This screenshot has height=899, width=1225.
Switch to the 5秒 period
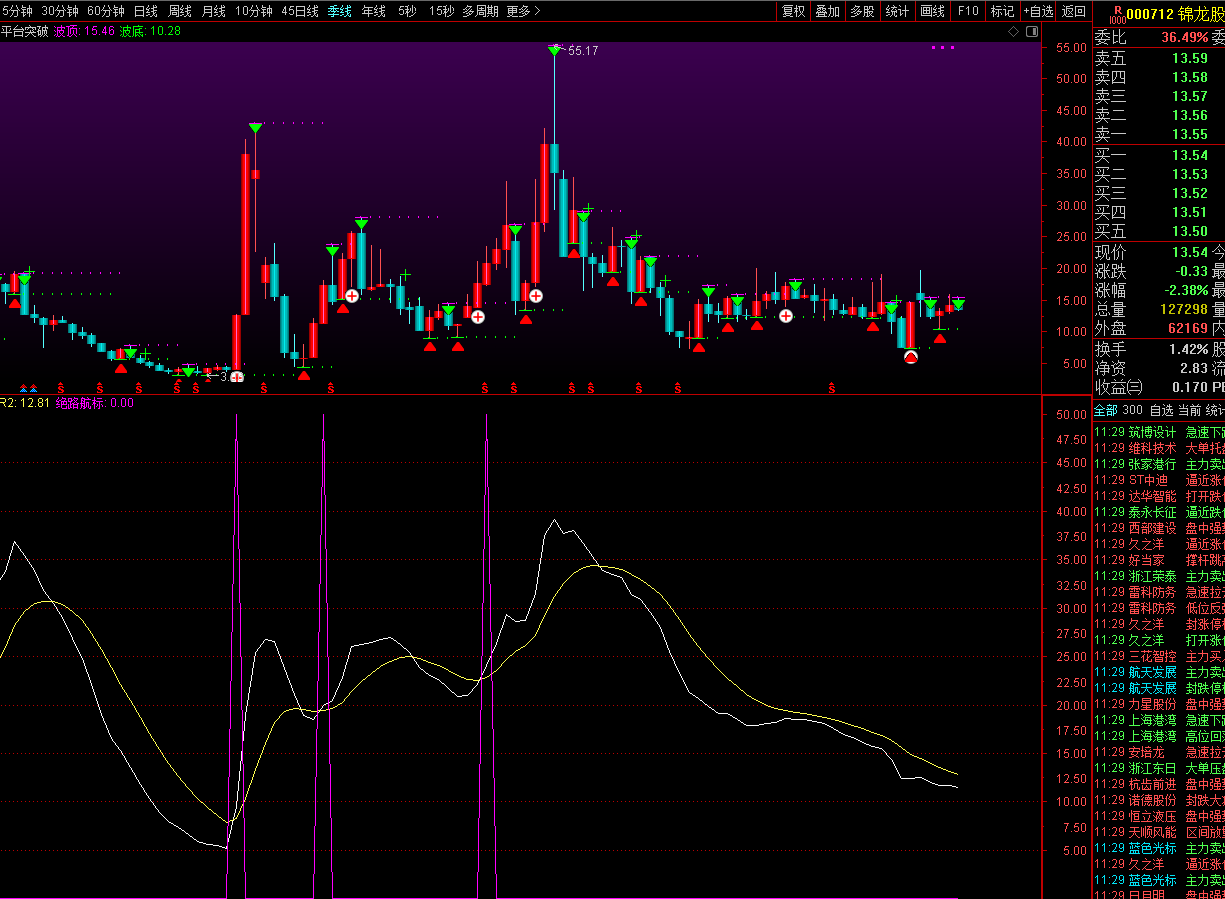pyautogui.click(x=407, y=11)
